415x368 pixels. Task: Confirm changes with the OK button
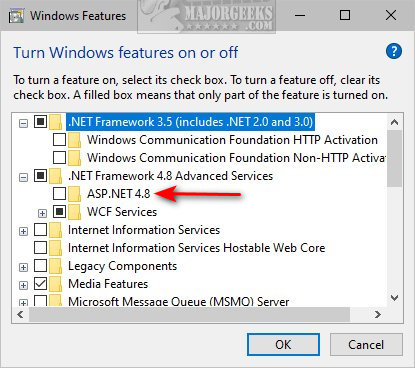tap(283, 344)
